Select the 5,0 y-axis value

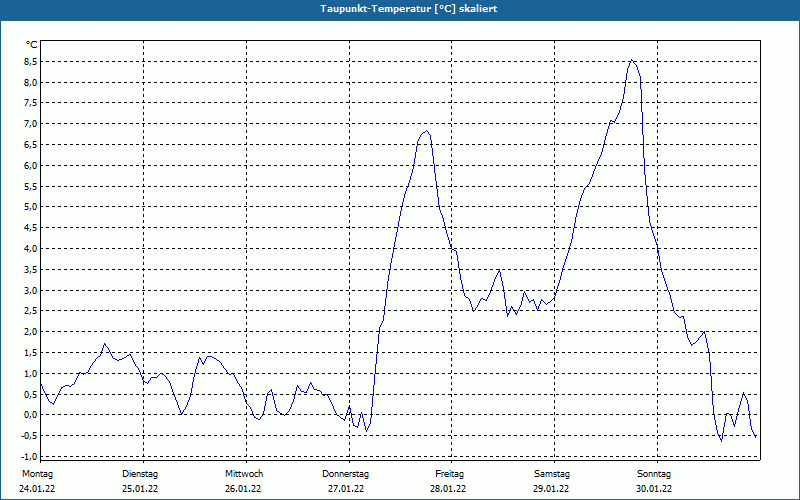click(x=30, y=207)
